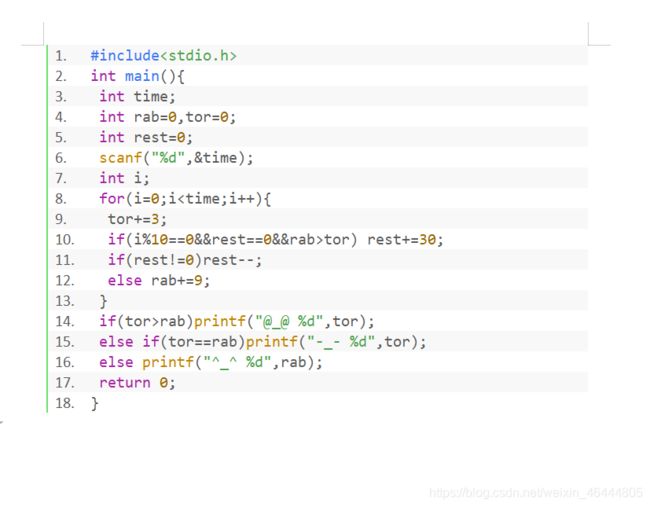The image size is (650, 507).
Task: Click line number 14.
Action: (x=65, y=321)
